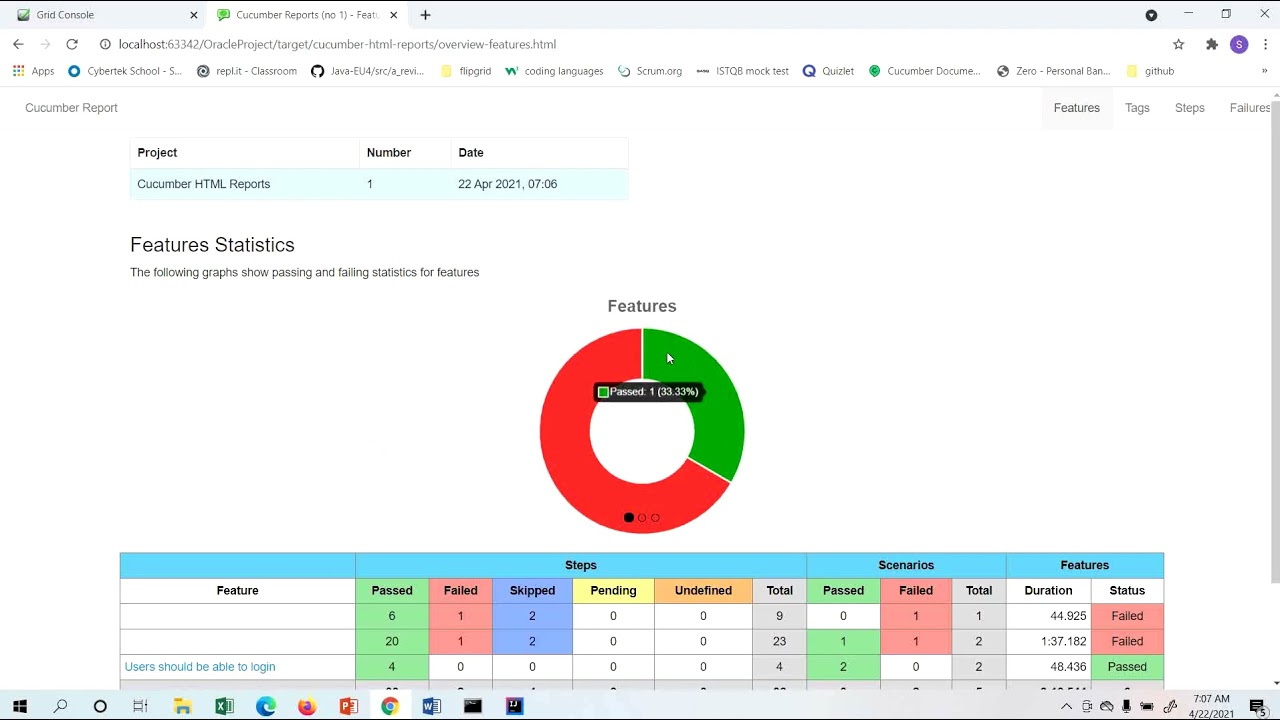Viewport: 1280px width, 720px height.
Task: Bookmark this page with the star icon
Action: tap(1179, 44)
